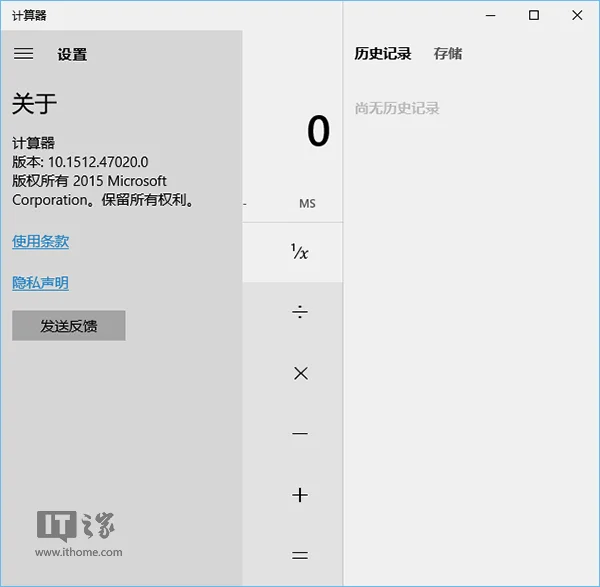
Task: Click the multiply operator key
Action: [x=301, y=373]
